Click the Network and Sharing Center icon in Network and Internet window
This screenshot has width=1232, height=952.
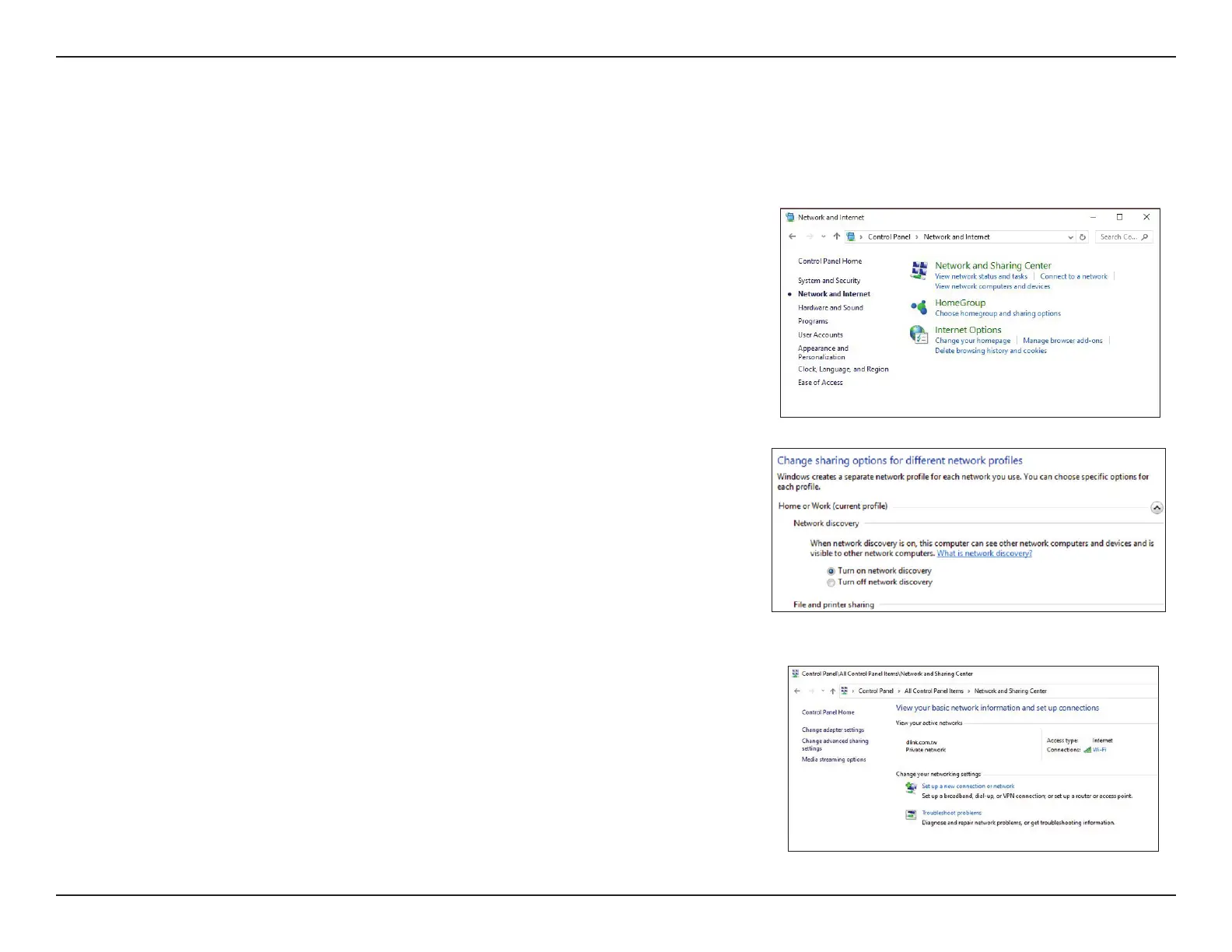pos(919,271)
